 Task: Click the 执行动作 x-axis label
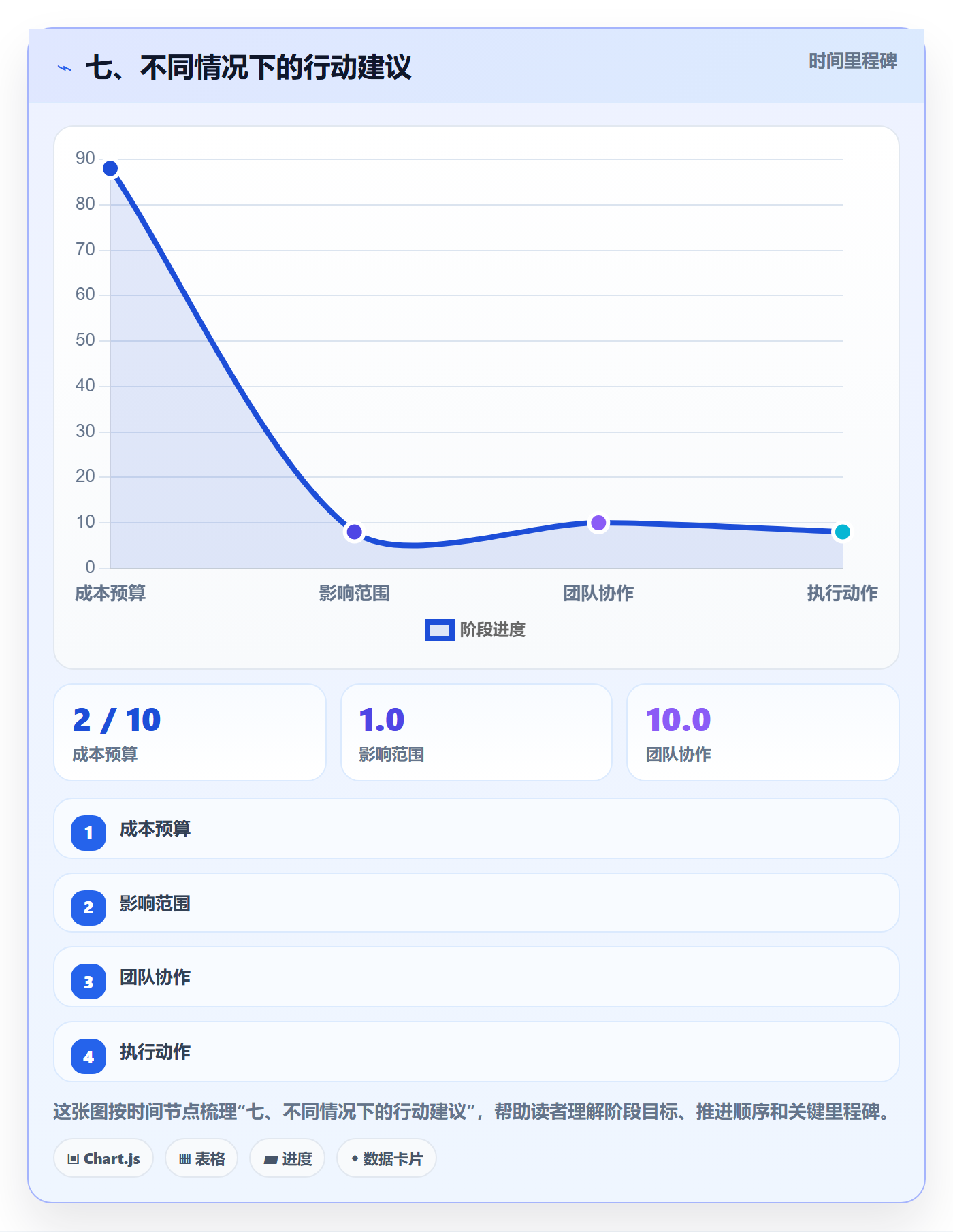point(843,594)
